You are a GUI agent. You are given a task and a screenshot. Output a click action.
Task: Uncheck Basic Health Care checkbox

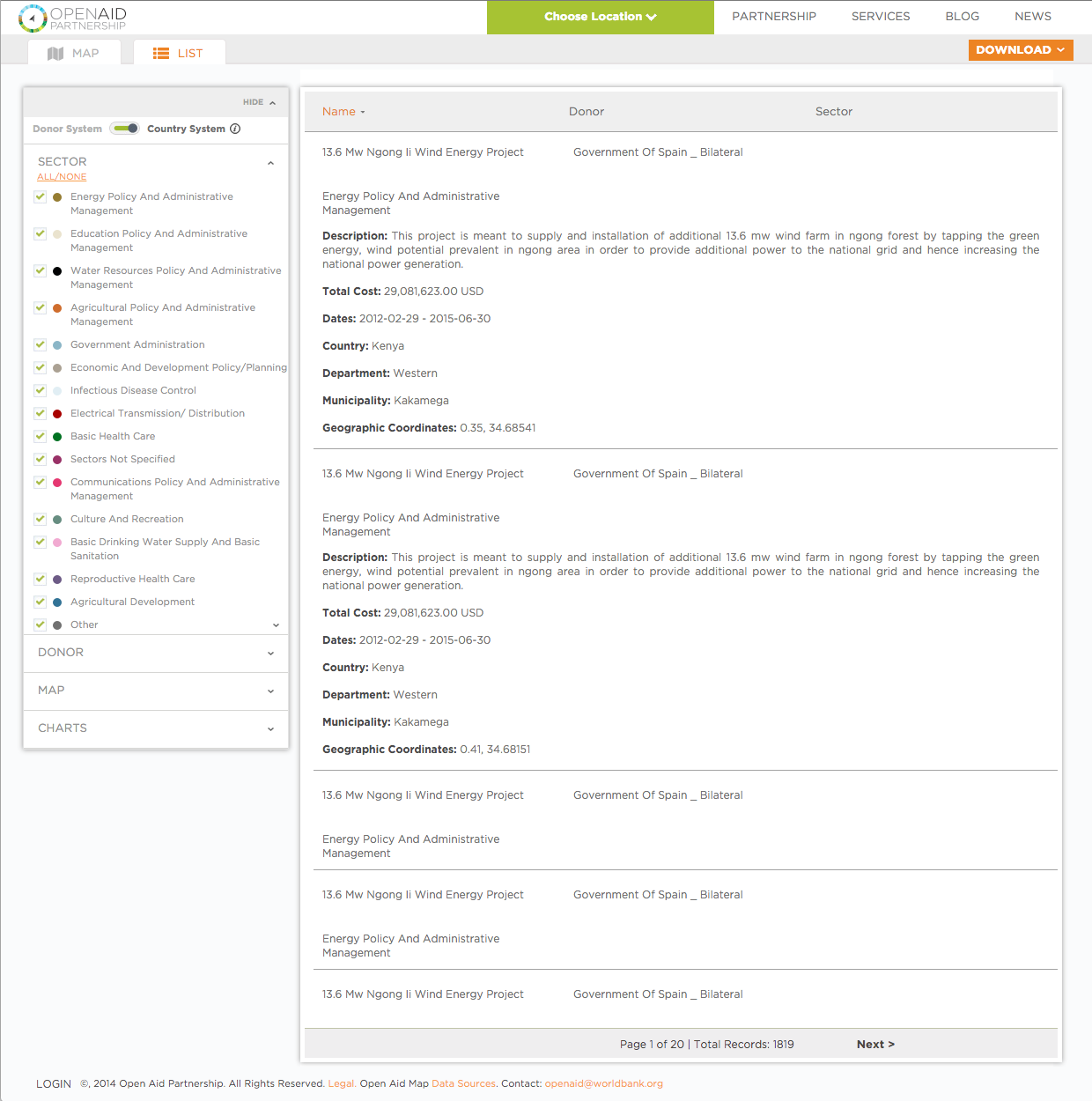pyautogui.click(x=41, y=437)
